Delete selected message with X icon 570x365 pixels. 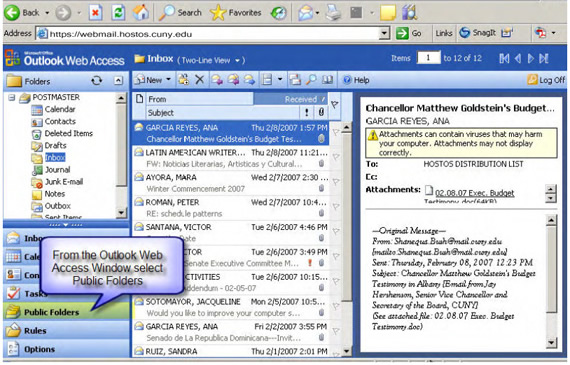tap(200, 80)
